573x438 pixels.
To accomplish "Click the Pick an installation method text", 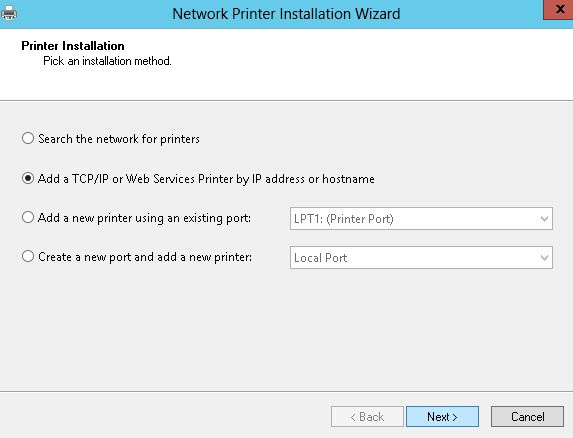I will [107, 61].
